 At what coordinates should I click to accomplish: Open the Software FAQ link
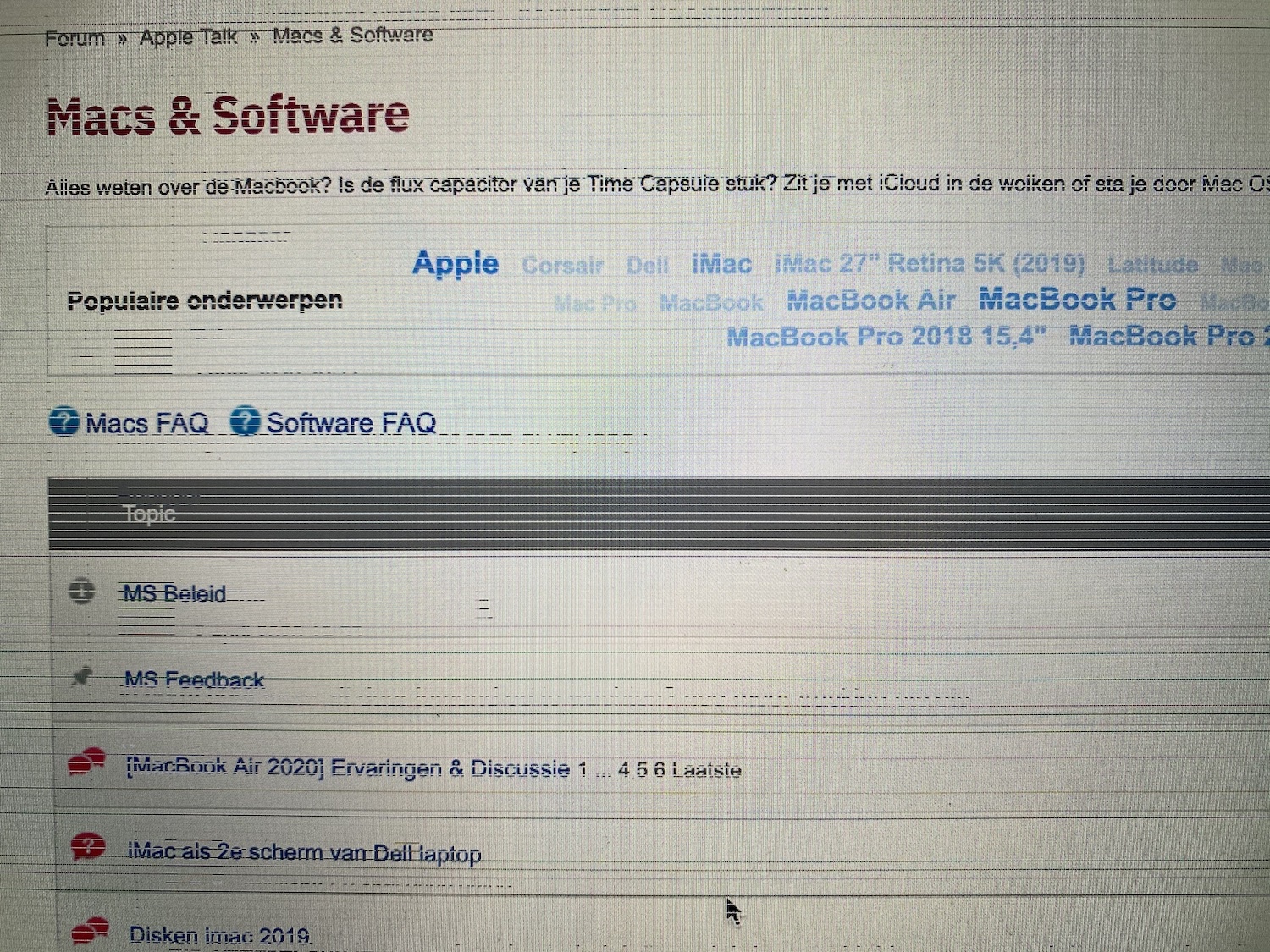351,422
